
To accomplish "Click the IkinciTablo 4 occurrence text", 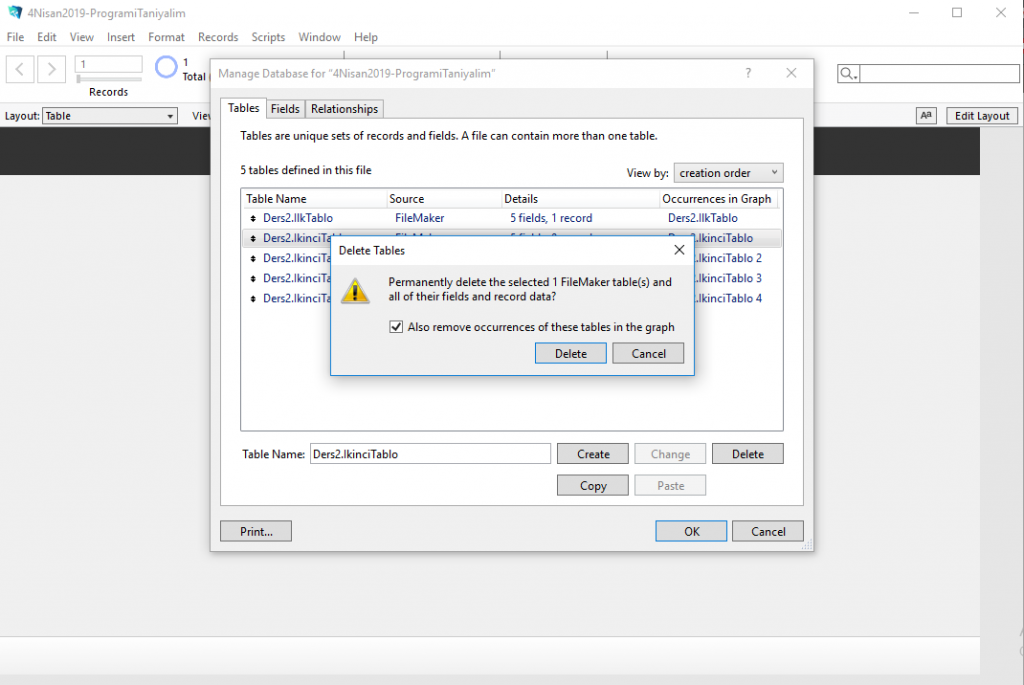I will click(x=729, y=298).
